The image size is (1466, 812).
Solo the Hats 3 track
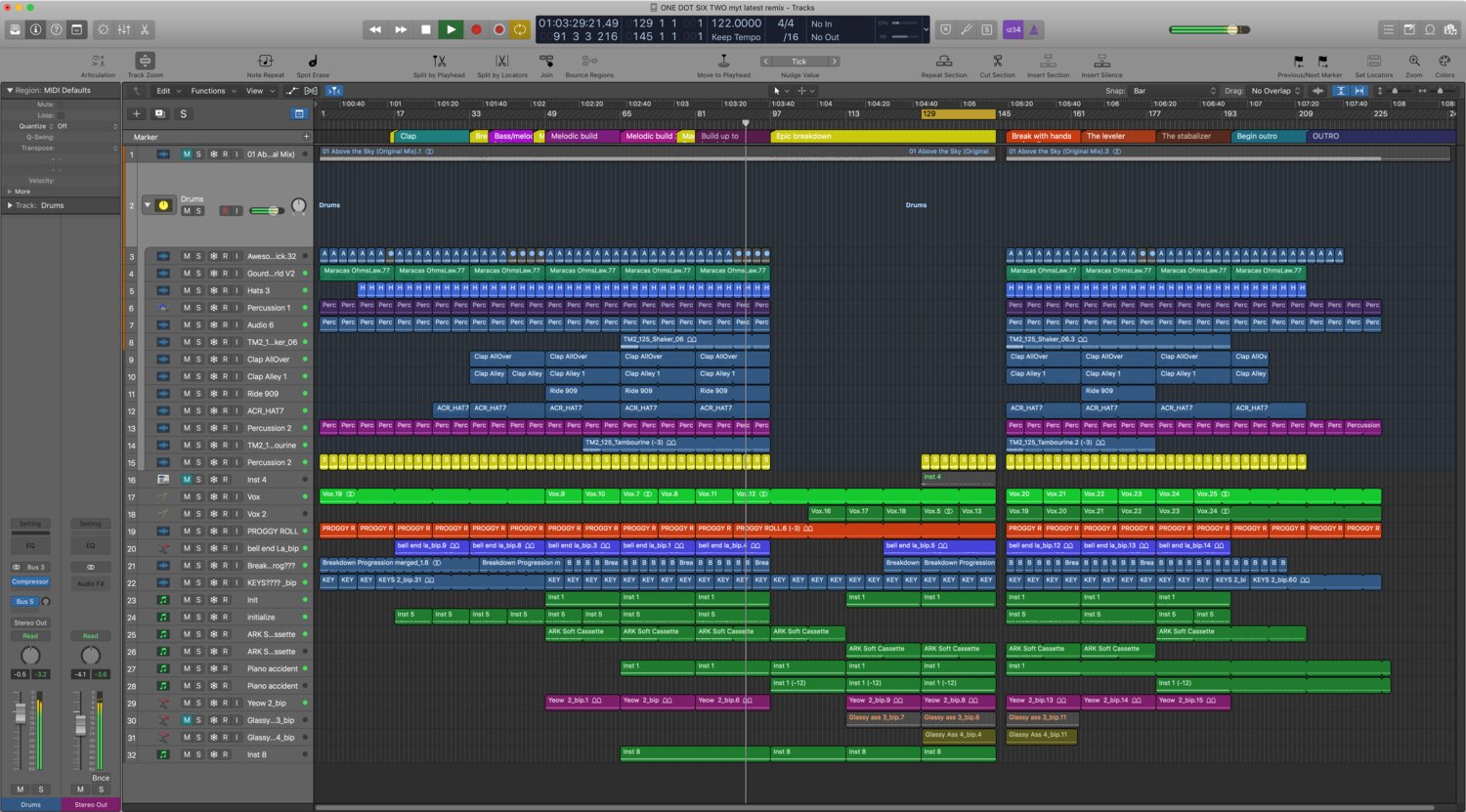pyautogui.click(x=198, y=291)
